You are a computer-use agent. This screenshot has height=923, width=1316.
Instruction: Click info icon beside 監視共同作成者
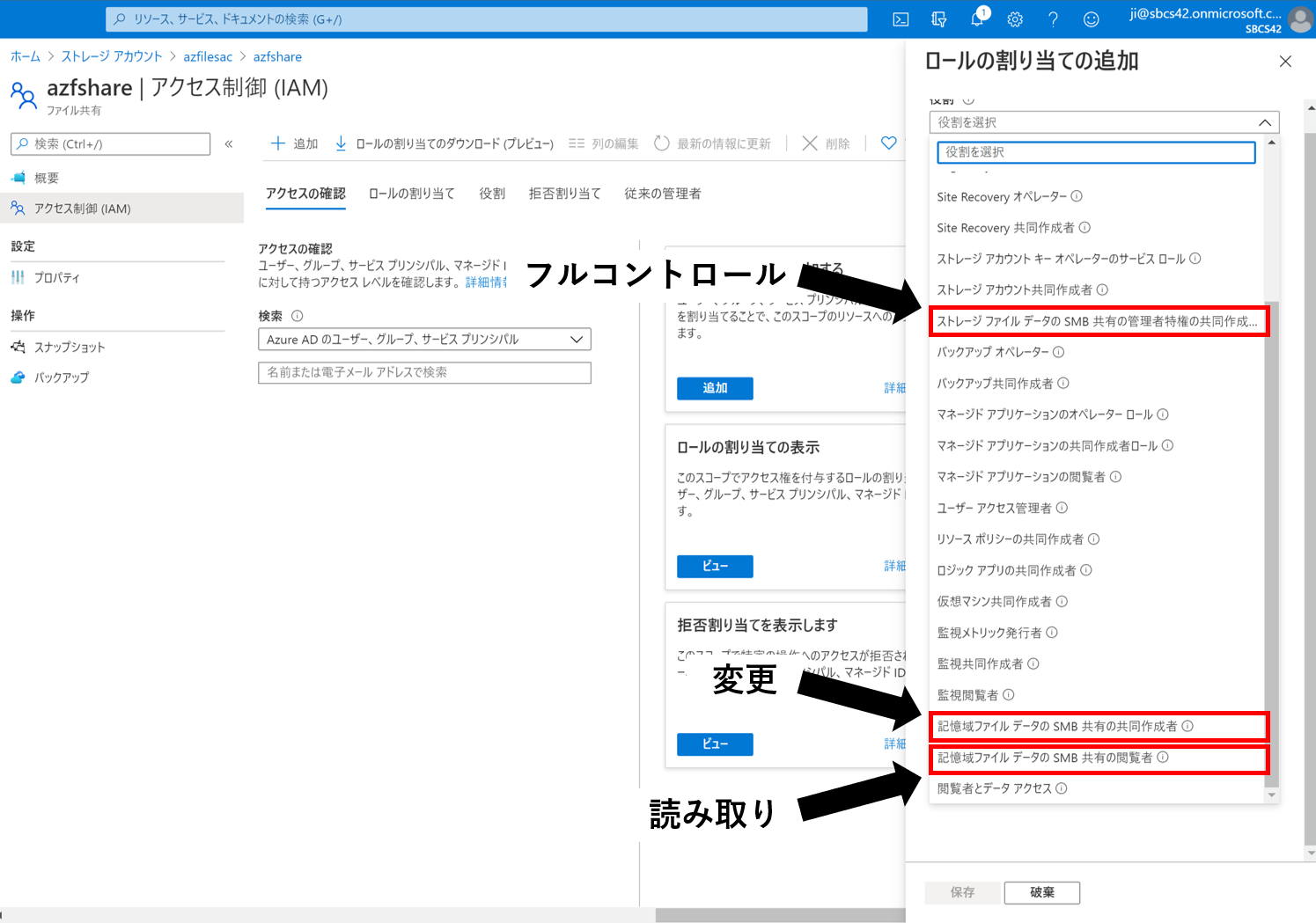[x=1033, y=663]
